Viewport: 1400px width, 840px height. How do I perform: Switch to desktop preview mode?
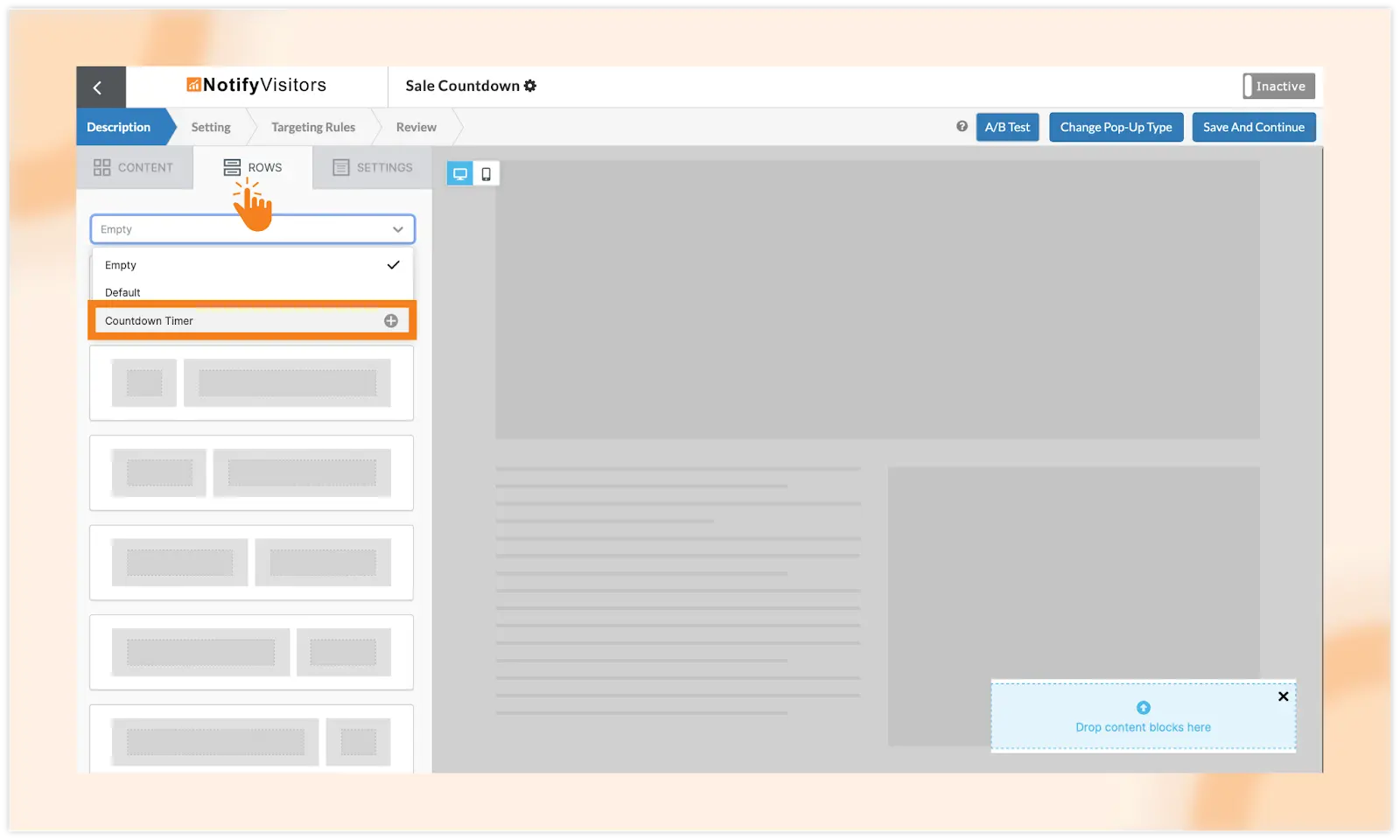(460, 173)
